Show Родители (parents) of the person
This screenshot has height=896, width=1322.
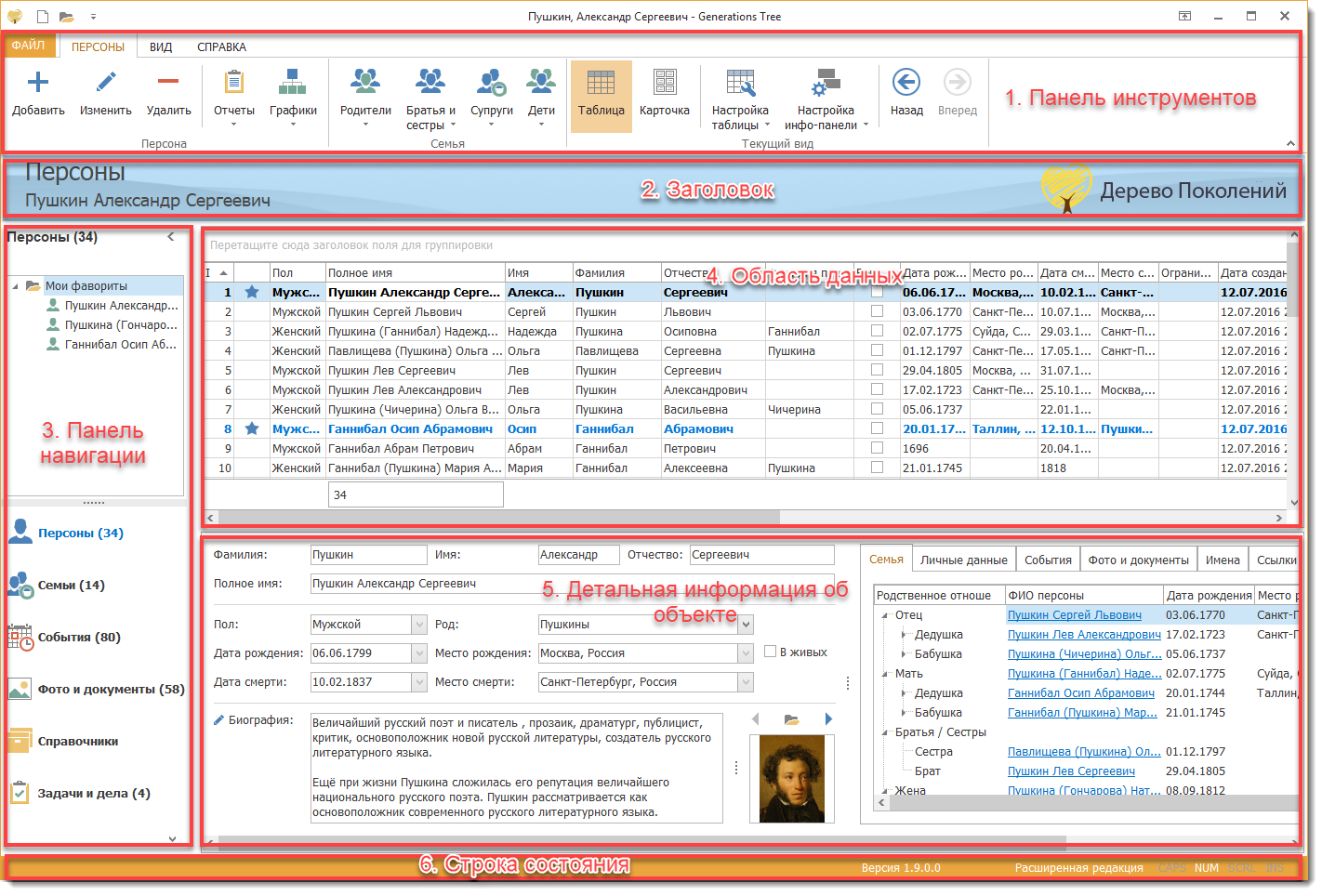365,83
